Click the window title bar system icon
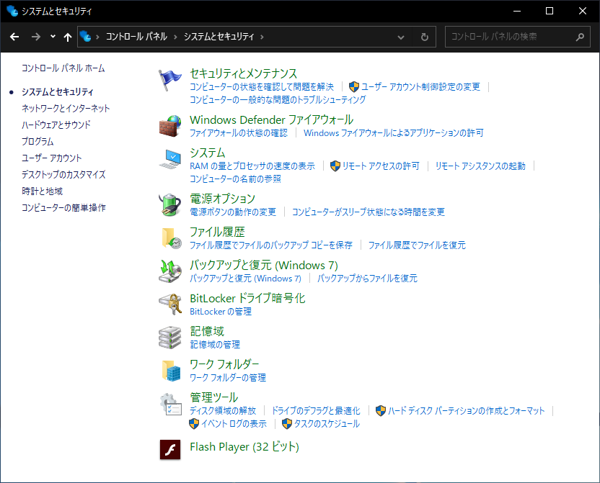 point(12,11)
